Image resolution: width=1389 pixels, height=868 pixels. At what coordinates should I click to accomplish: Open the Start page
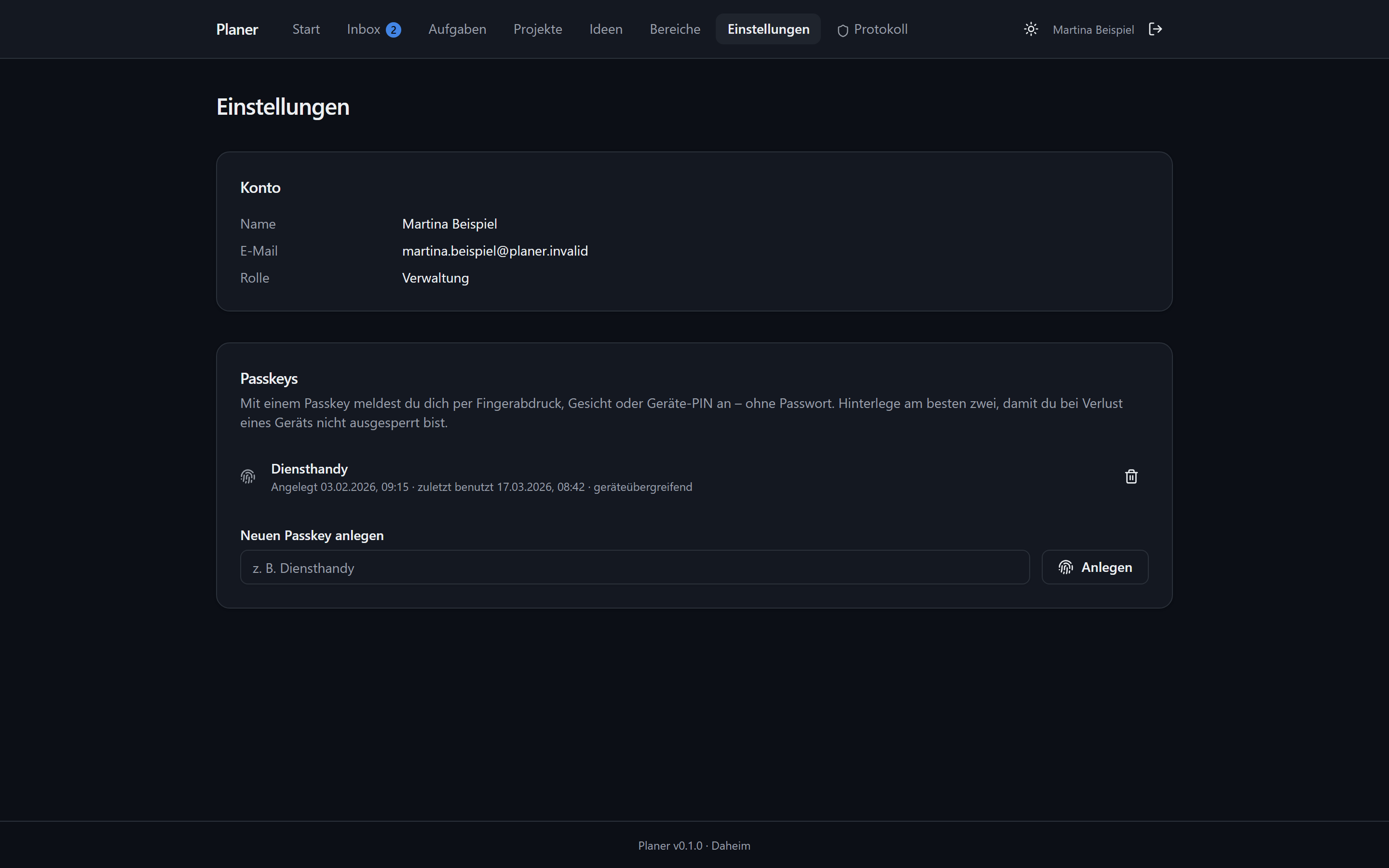(306, 29)
